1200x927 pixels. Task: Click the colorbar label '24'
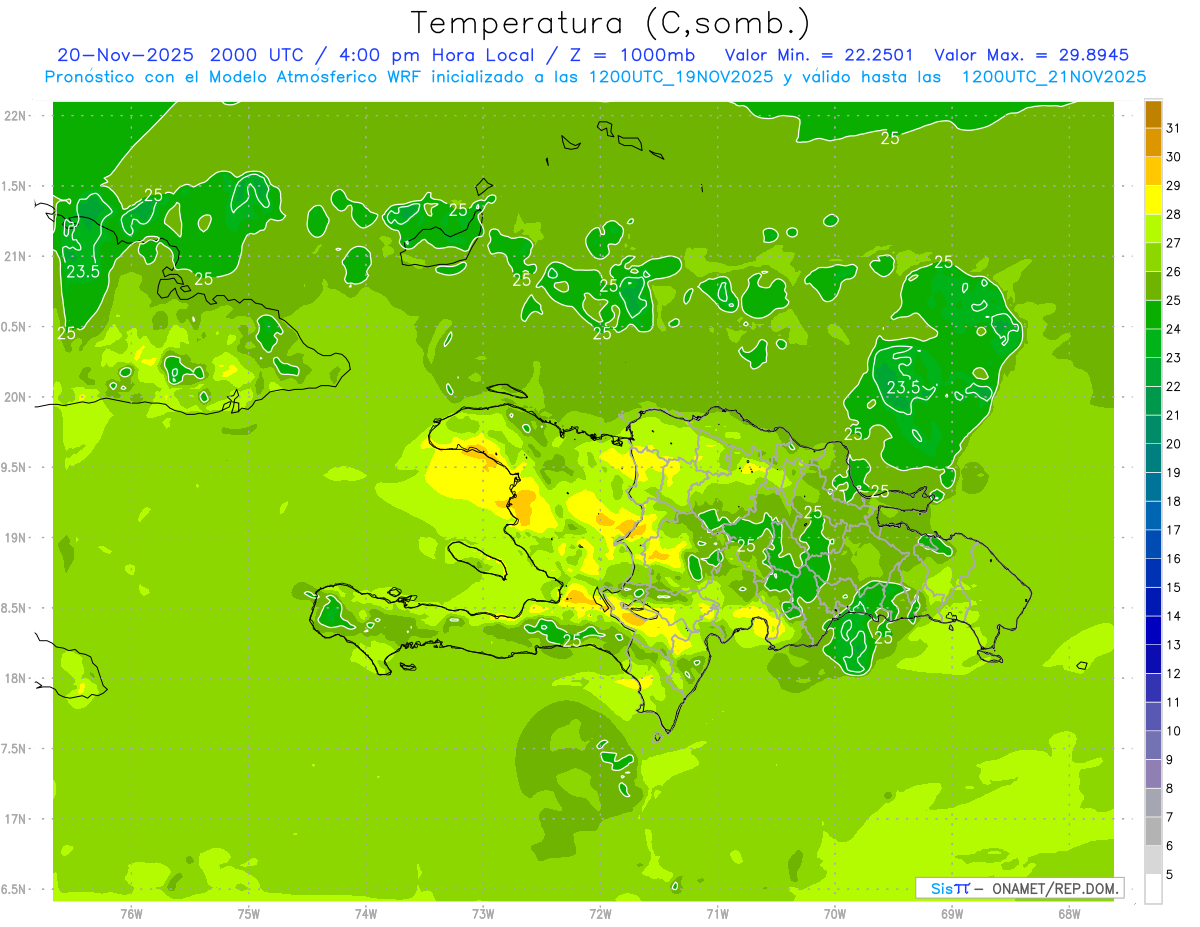pos(1174,329)
